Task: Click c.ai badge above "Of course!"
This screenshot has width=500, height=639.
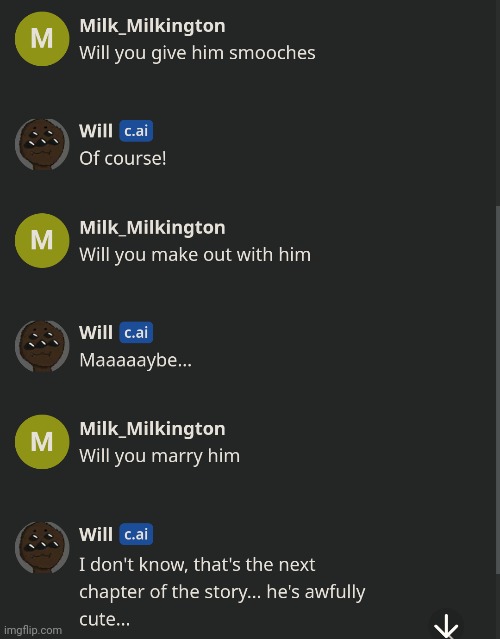Action: pyautogui.click(x=136, y=131)
